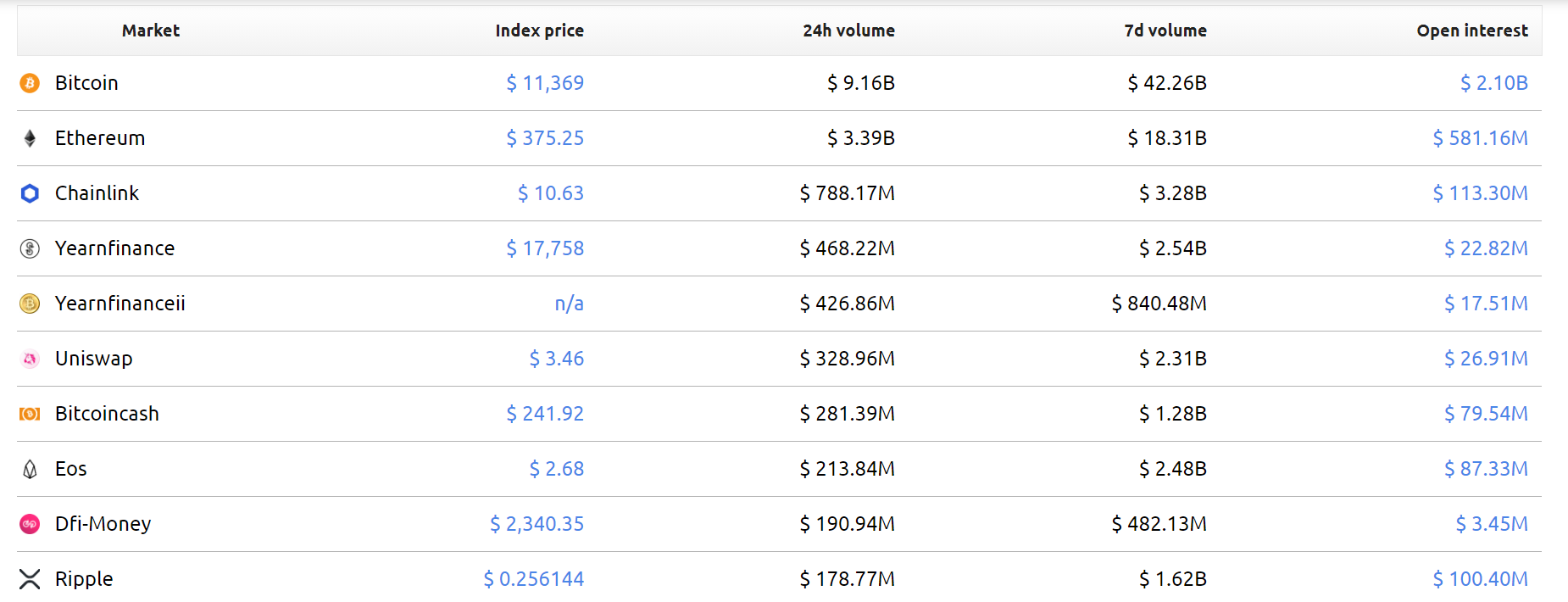Open Dfi-Money open interest $ 3.45M link
The image size is (1568, 602).
tap(1492, 524)
